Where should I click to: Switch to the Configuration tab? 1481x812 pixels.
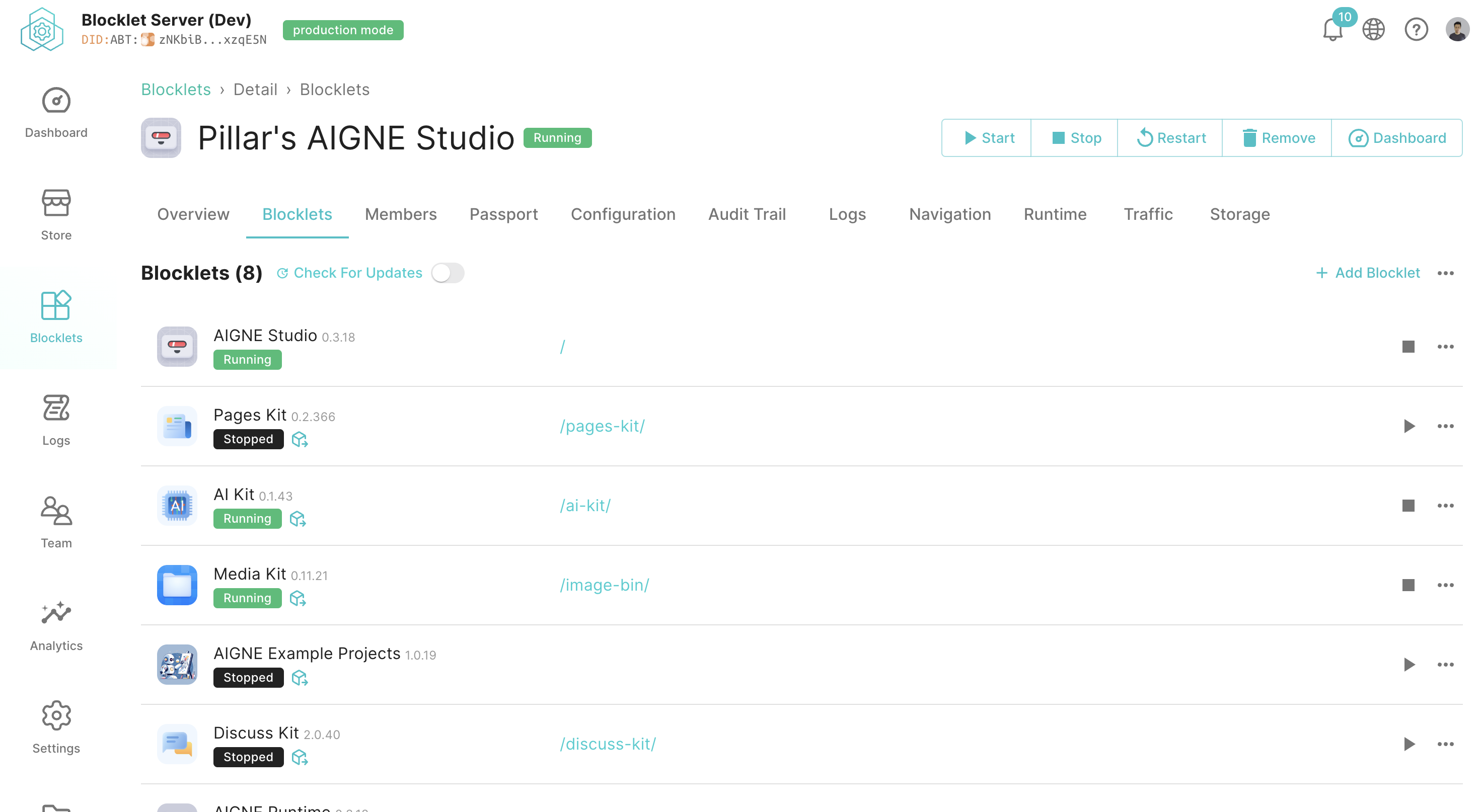623,214
